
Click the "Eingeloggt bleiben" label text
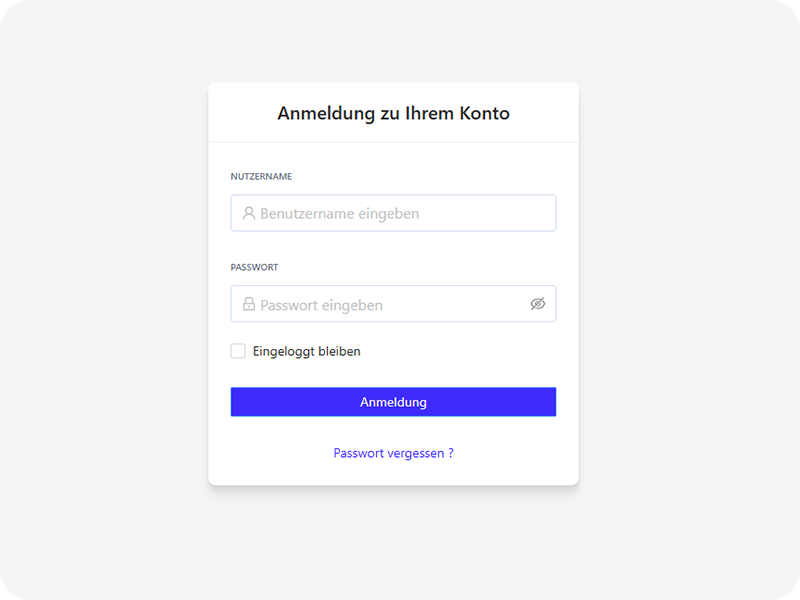(306, 352)
